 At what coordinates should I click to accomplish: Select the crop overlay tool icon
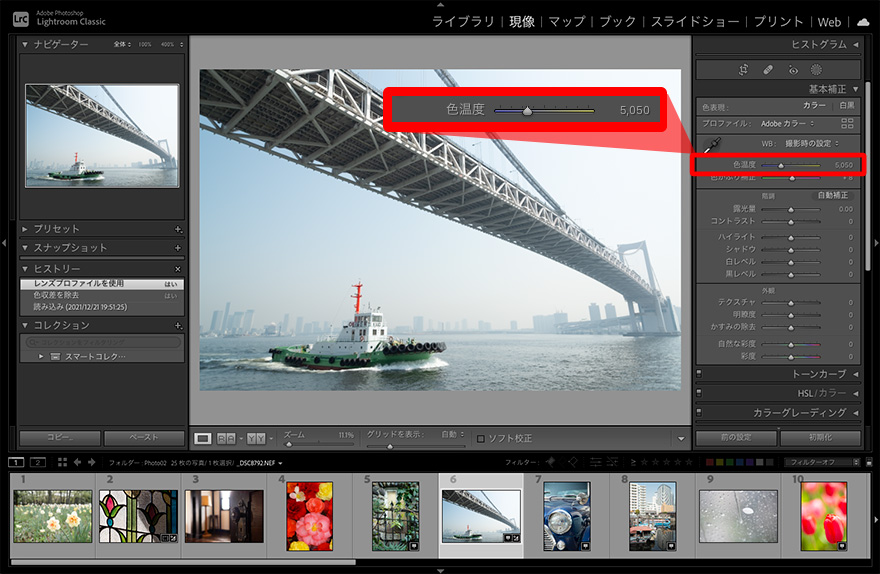point(744,70)
